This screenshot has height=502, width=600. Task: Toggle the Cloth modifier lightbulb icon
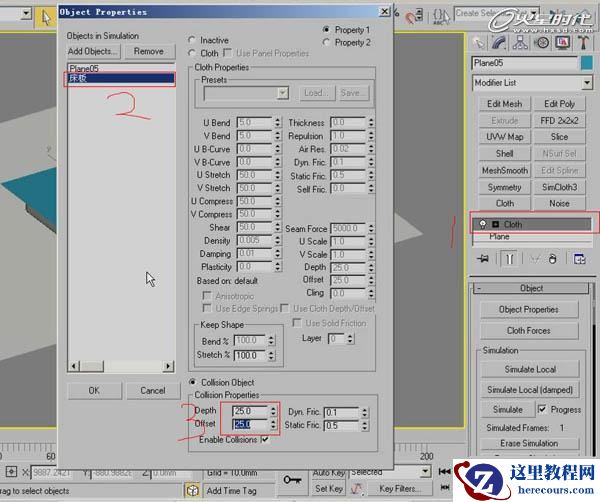coord(481,224)
